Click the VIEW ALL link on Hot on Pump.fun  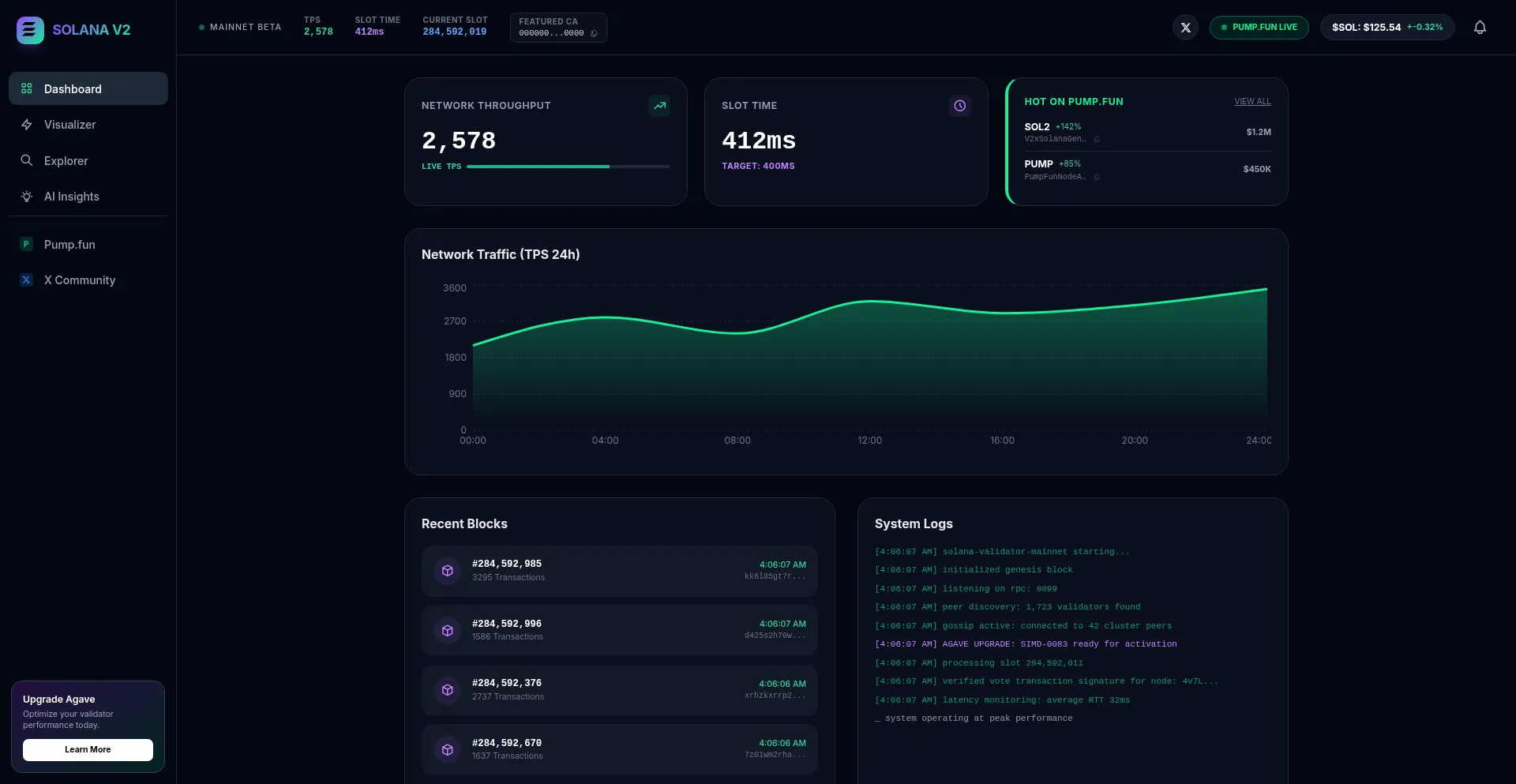point(1252,101)
